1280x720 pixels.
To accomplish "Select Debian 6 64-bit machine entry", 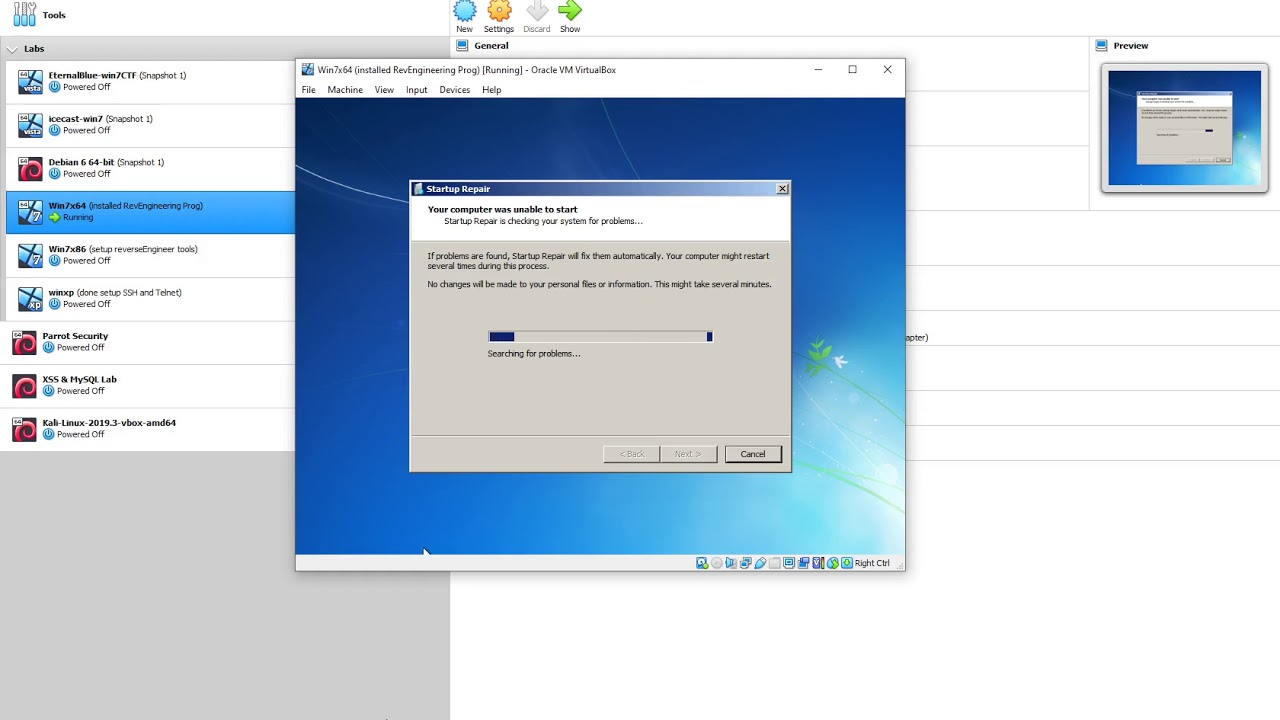I will 150,168.
